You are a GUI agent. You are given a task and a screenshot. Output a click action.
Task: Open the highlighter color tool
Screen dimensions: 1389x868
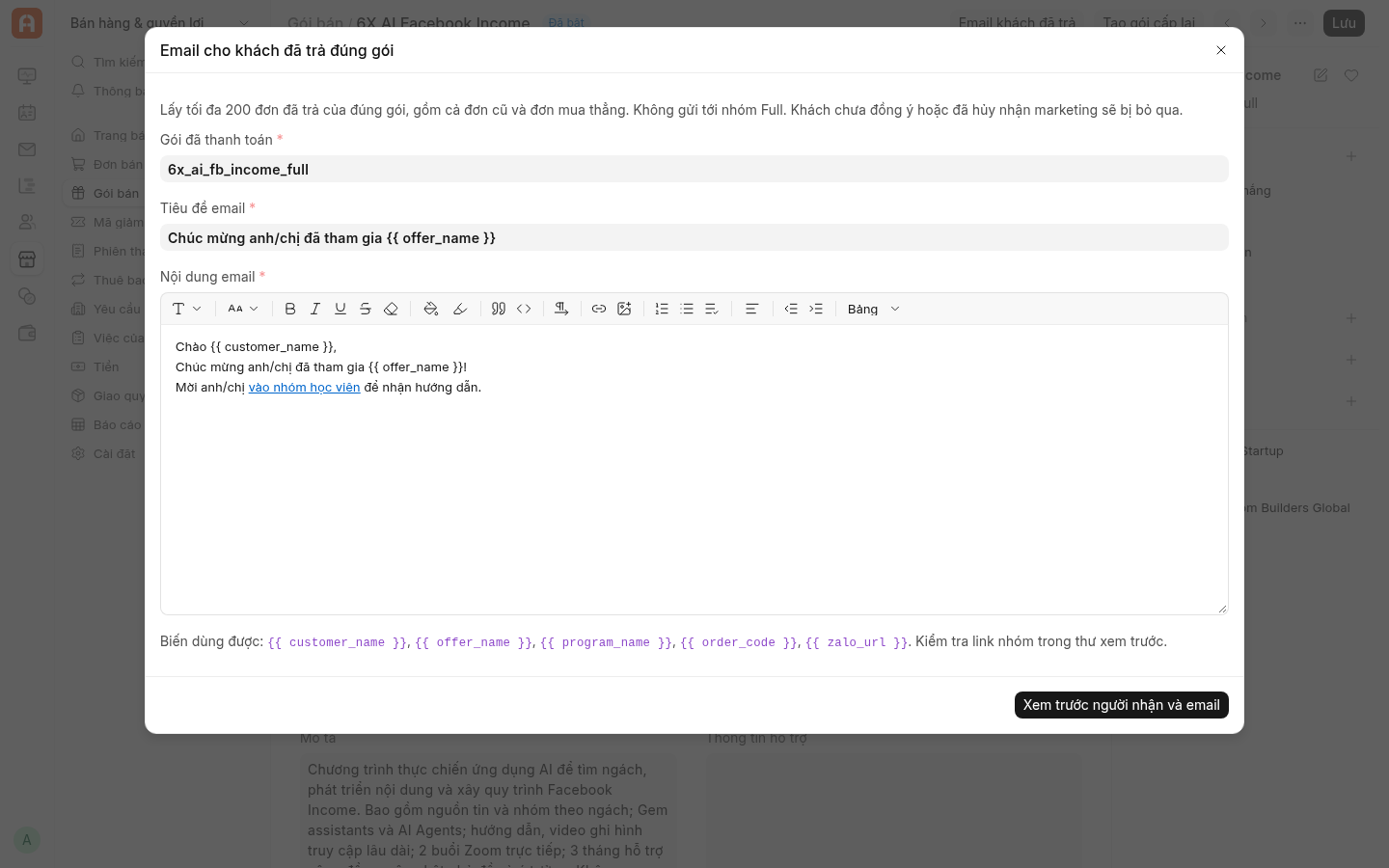(x=460, y=309)
